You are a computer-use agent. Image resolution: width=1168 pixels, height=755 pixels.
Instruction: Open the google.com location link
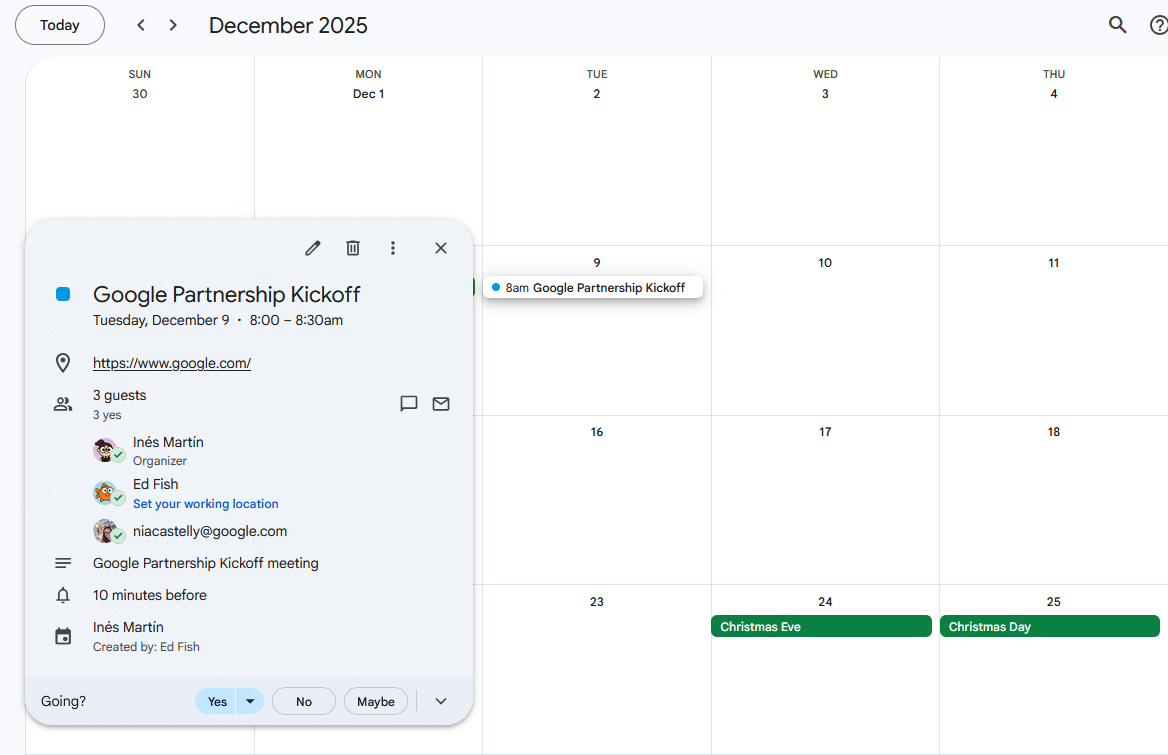coord(172,363)
